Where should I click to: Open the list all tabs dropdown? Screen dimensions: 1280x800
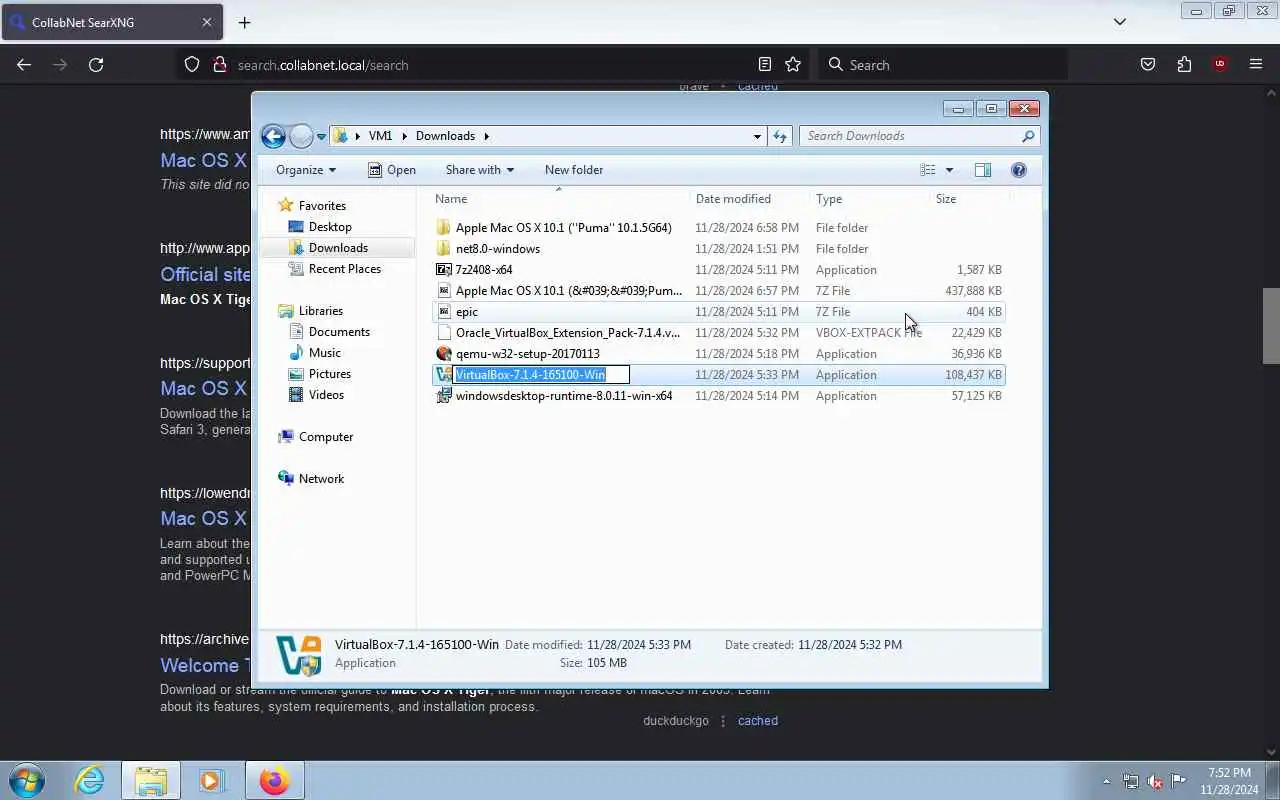click(1120, 22)
